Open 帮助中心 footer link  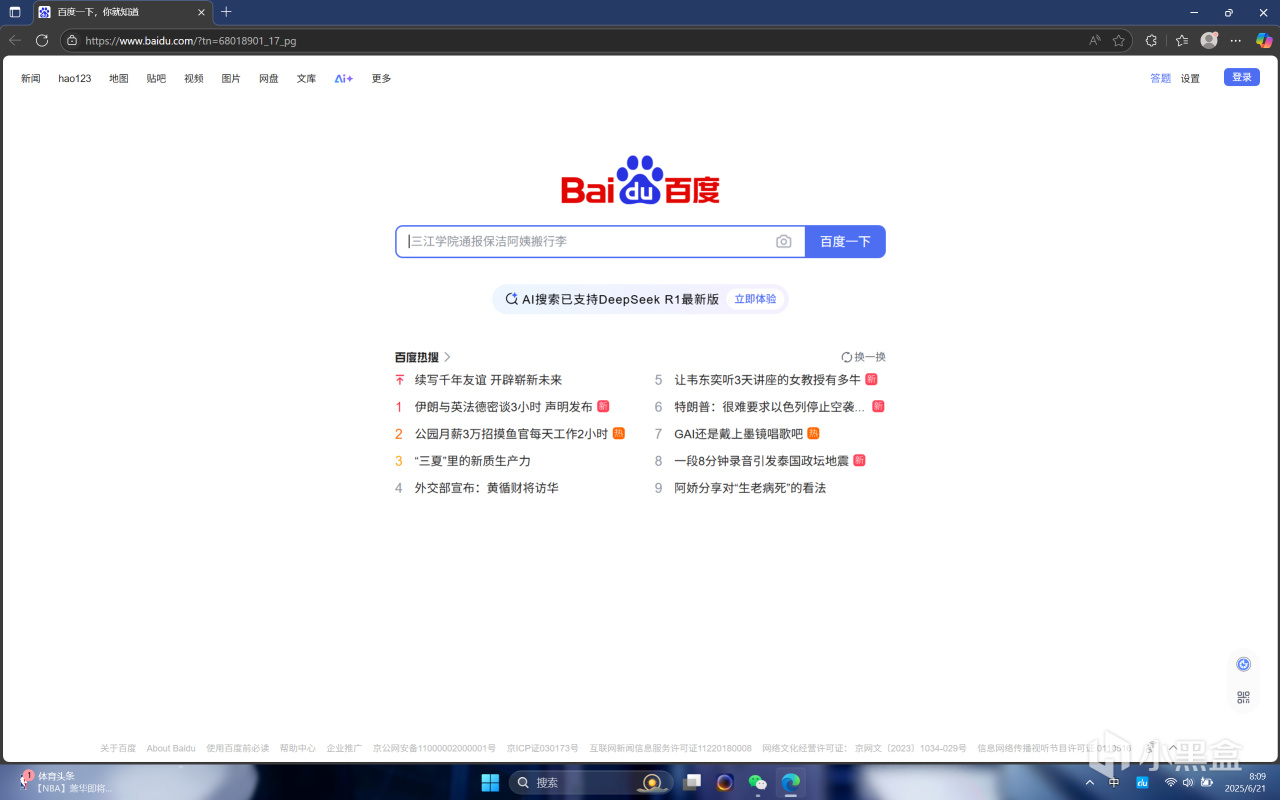tap(298, 748)
